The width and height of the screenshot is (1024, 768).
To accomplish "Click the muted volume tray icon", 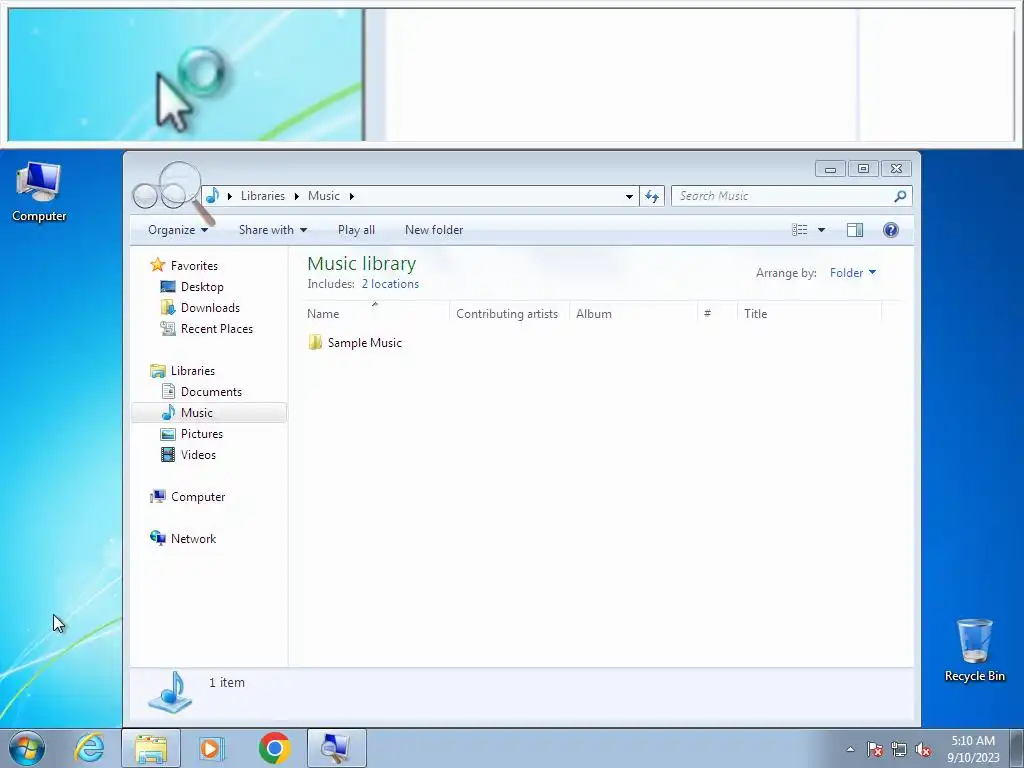I will point(923,750).
